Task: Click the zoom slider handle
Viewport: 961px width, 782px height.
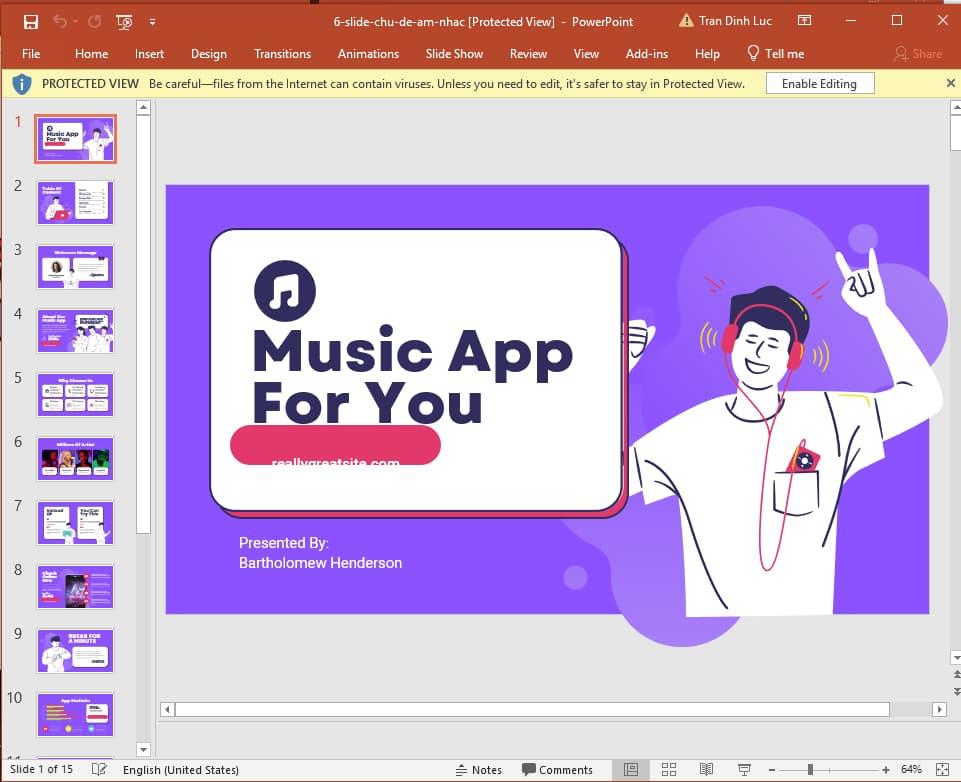Action: coord(810,769)
